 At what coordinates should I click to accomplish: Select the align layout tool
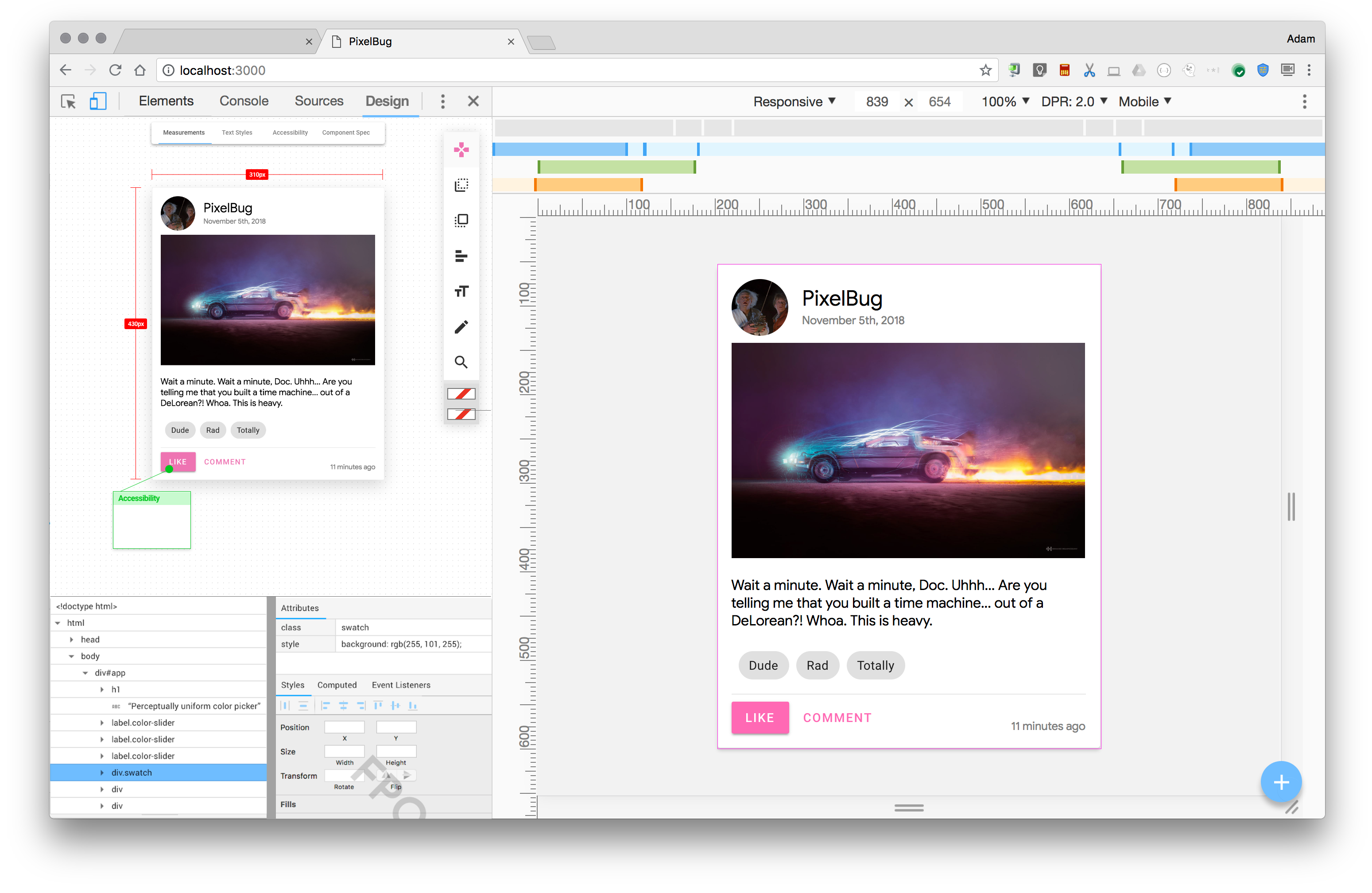coord(461,256)
